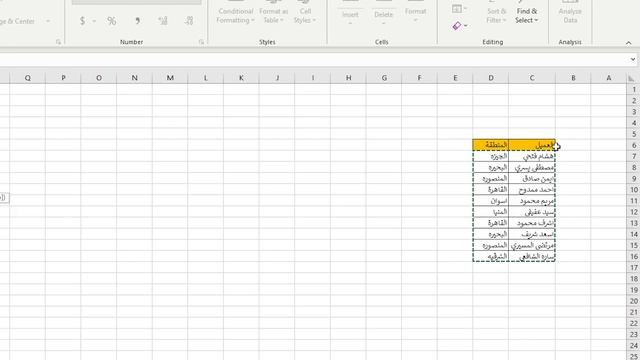Select cell "سارة الشافعي"
The width and height of the screenshot is (640, 360).
pyautogui.click(x=532, y=256)
